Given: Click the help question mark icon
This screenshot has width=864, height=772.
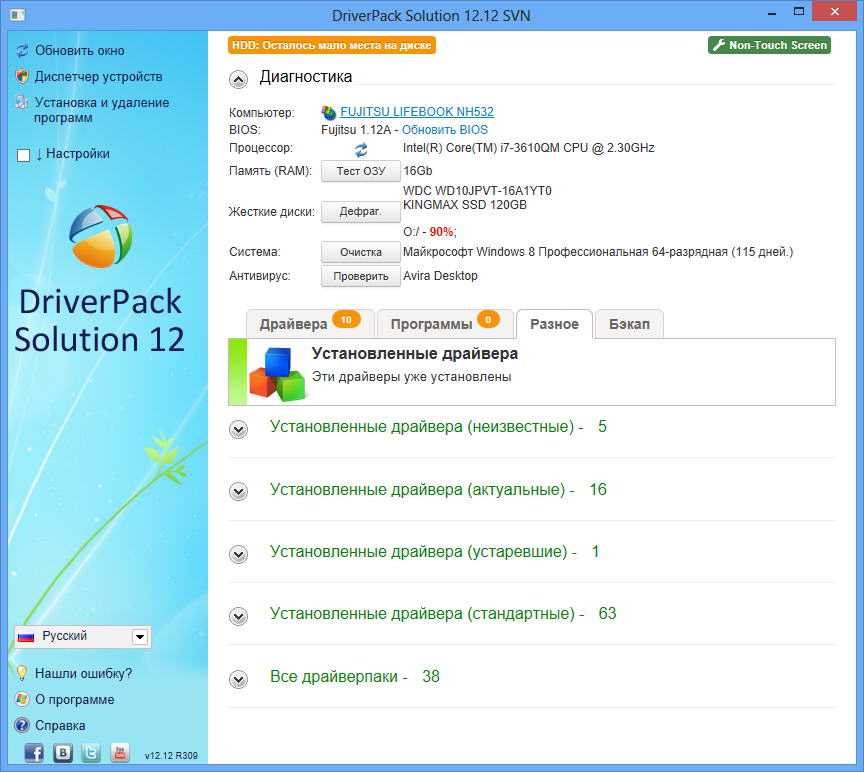Looking at the screenshot, I should [x=22, y=725].
